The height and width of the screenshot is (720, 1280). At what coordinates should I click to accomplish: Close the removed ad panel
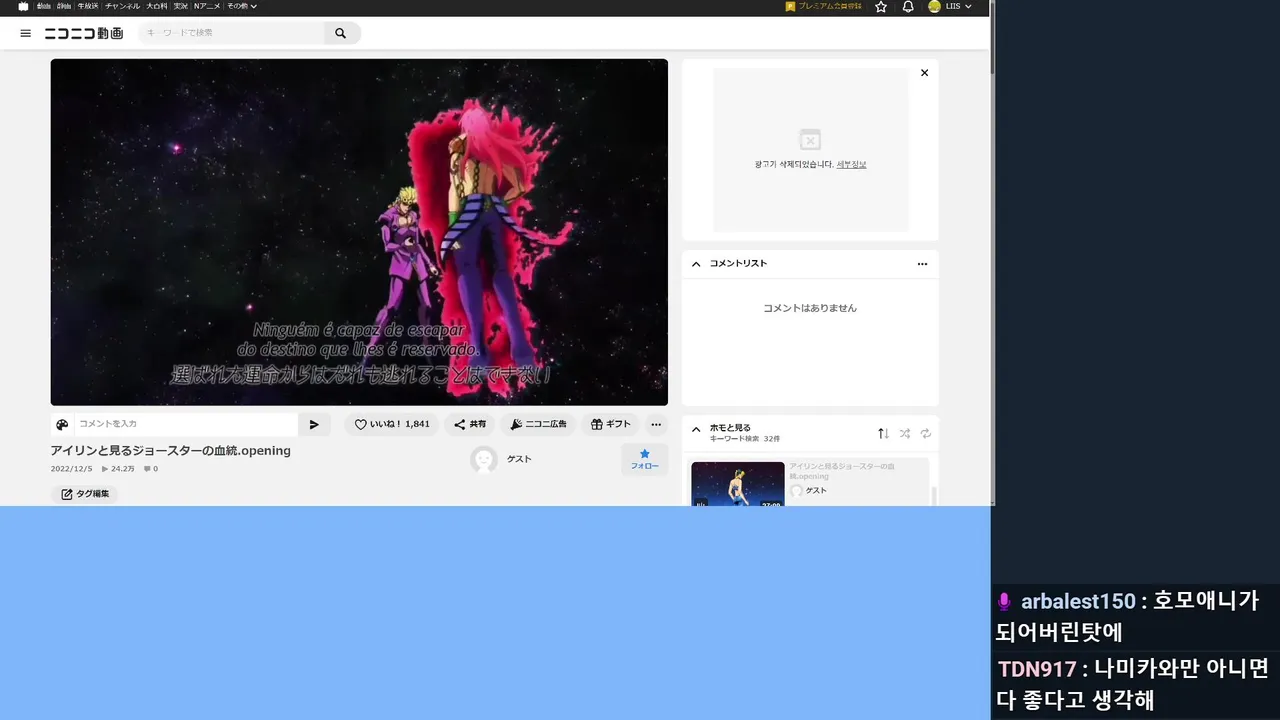point(924,73)
